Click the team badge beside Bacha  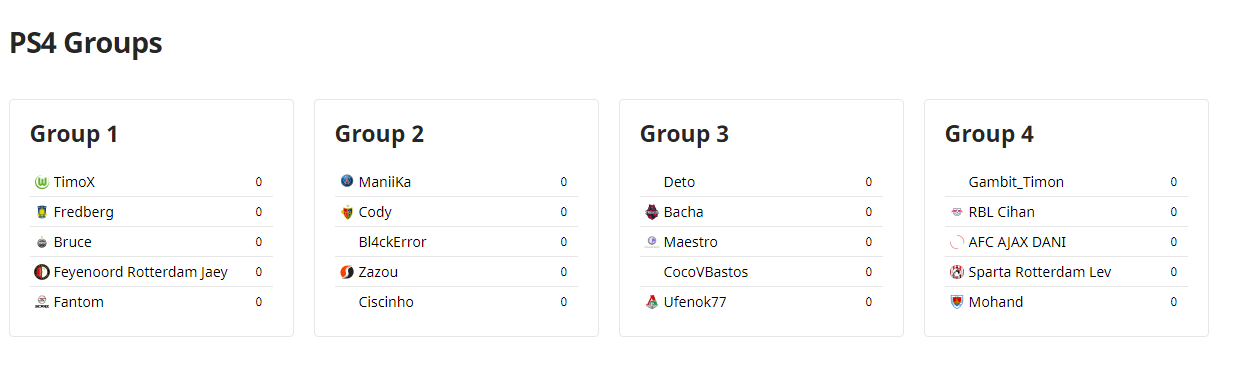click(652, 212)
